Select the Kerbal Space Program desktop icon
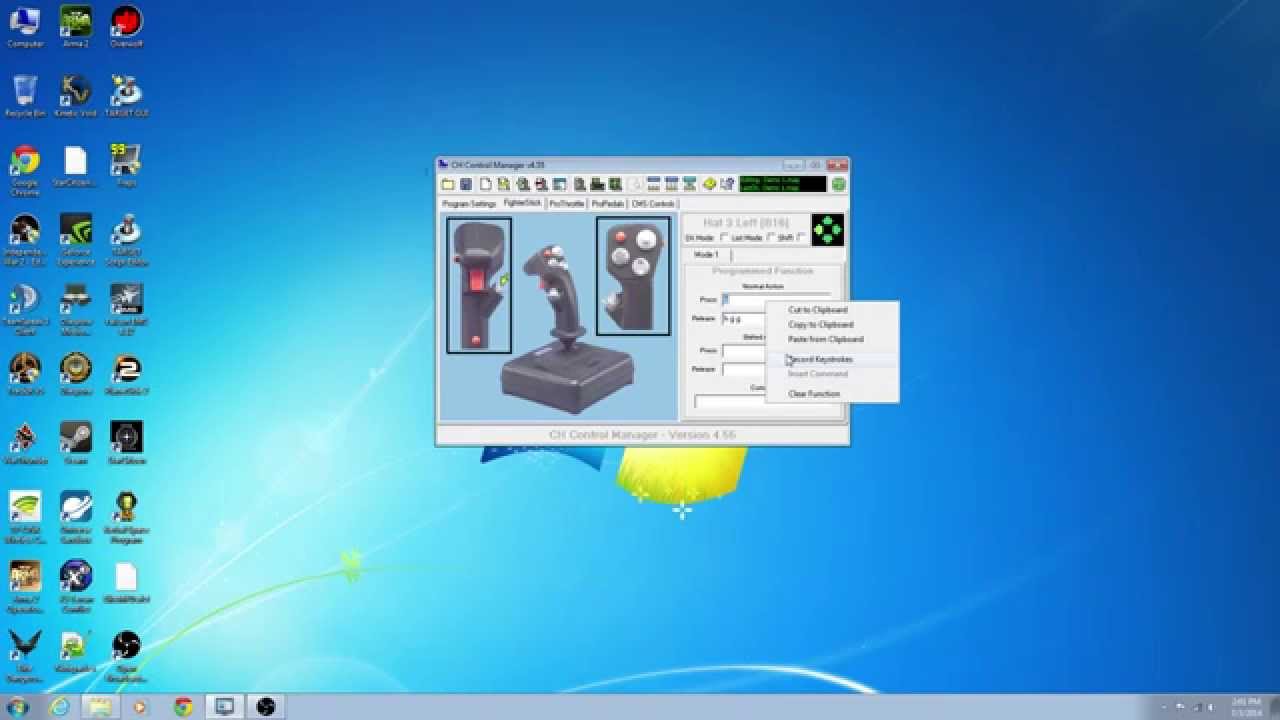This screenshot has width=1280, height=720. coord(126,517)
